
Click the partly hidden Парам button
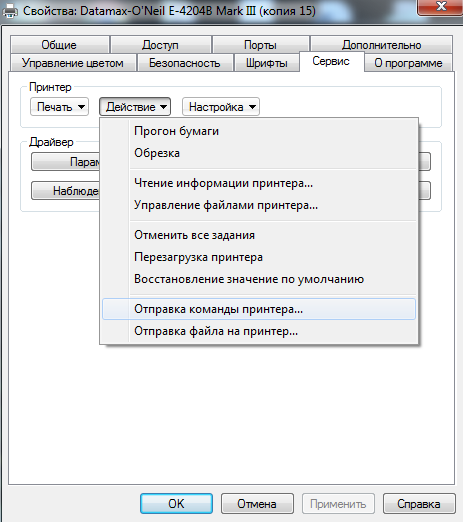coord(66,162)
